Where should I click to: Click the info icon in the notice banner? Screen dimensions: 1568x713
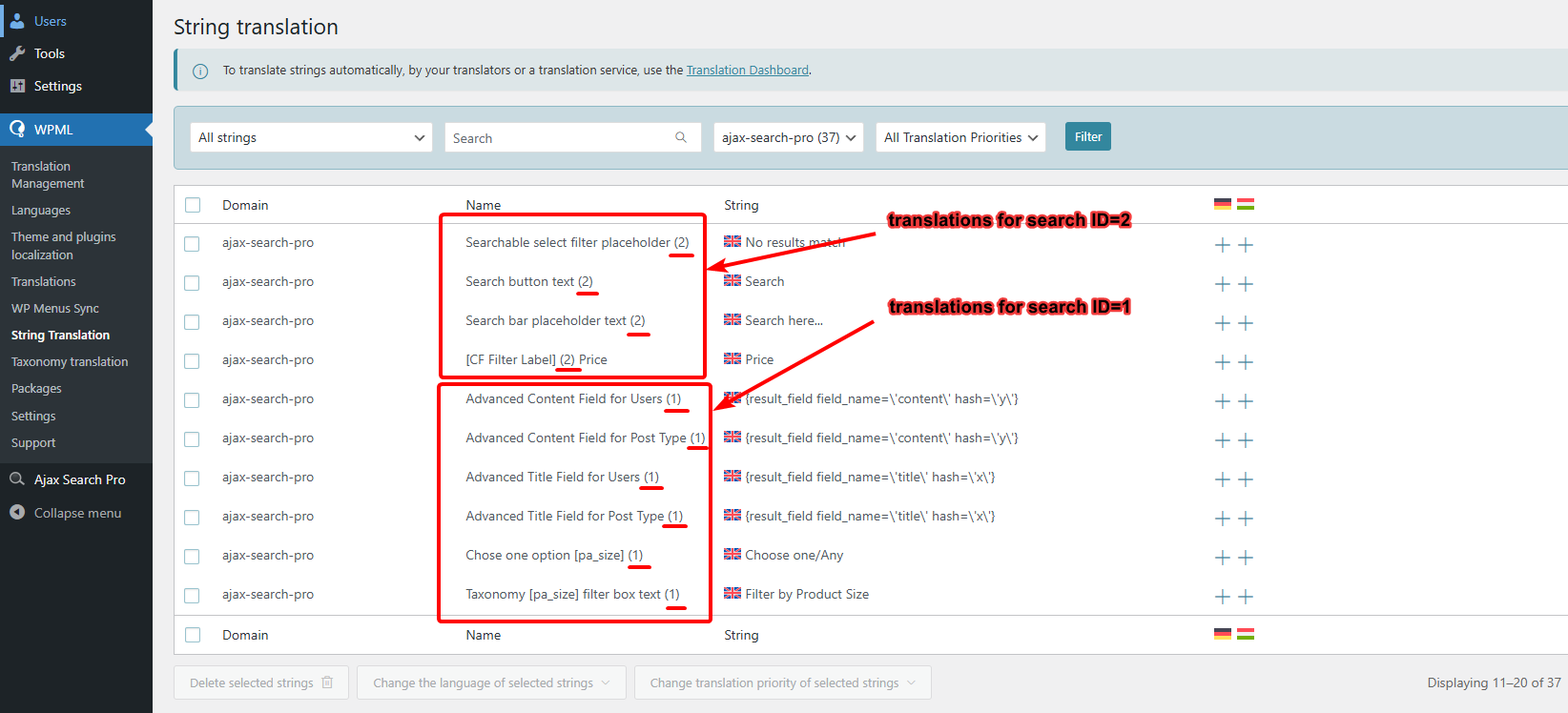(200, 71)
